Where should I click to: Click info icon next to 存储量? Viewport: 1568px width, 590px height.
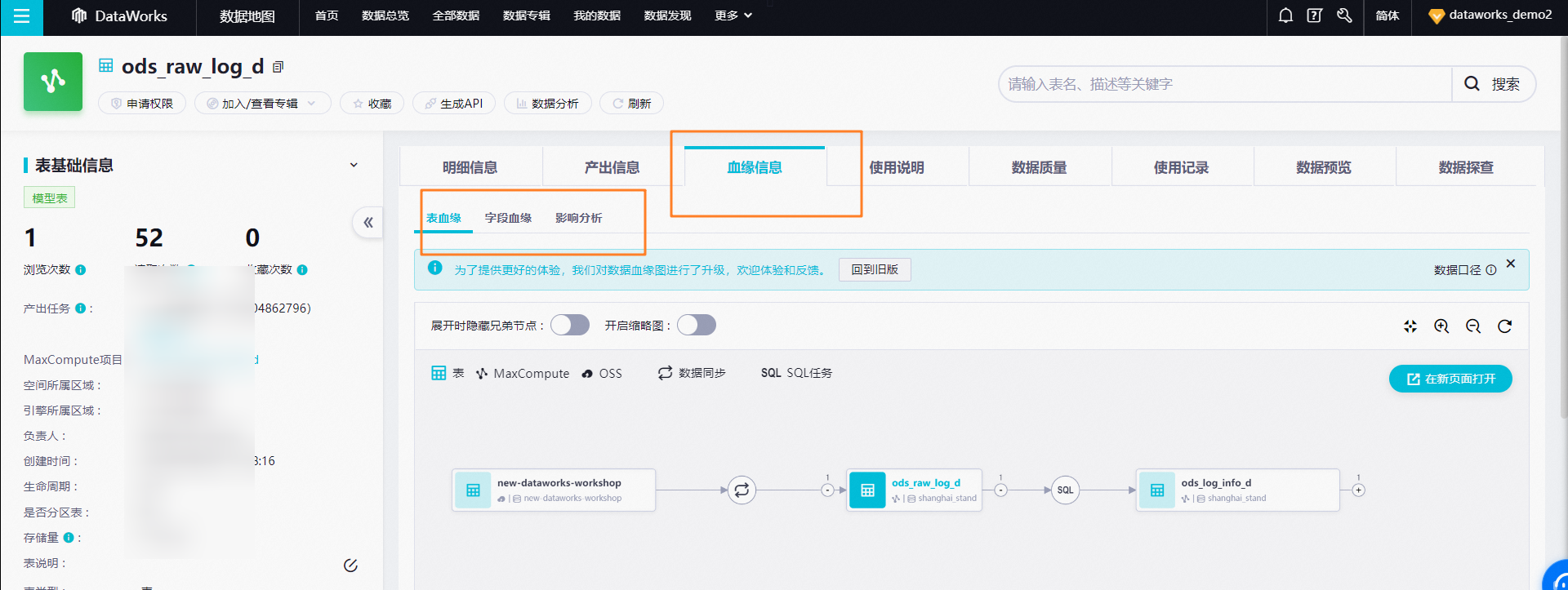coord(69,538)
